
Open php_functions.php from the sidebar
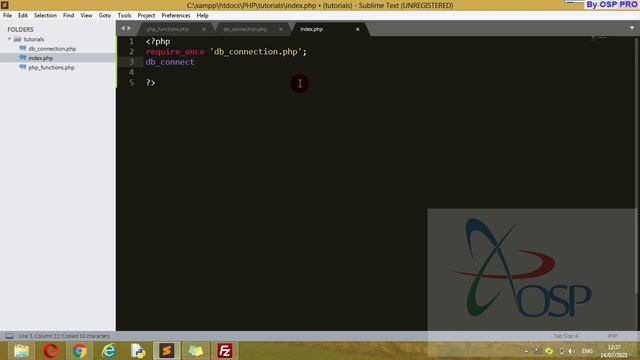(x=51, y=68)
